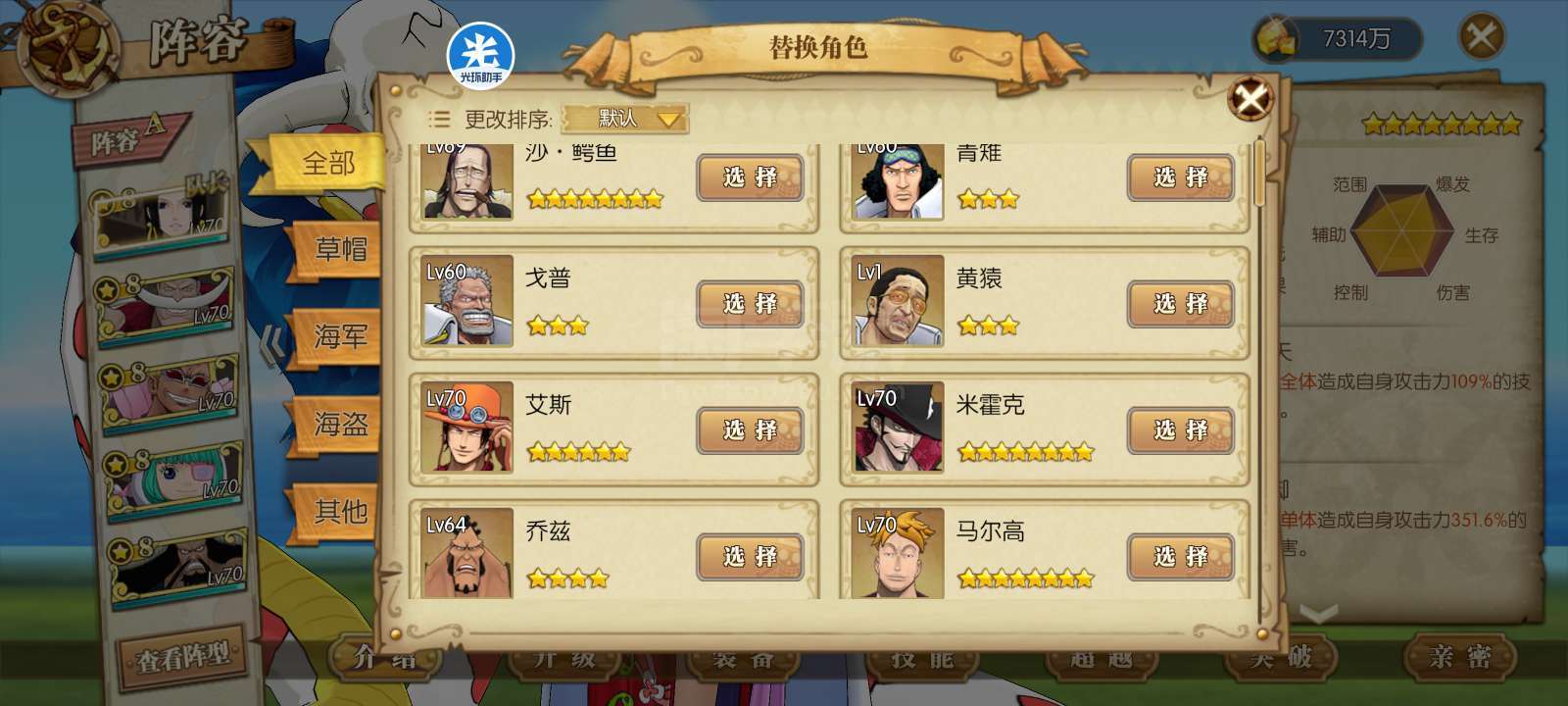1568x706 pixels.
Task: Choose 戈普 with the 选择 button
Action: tap(750, 304)
